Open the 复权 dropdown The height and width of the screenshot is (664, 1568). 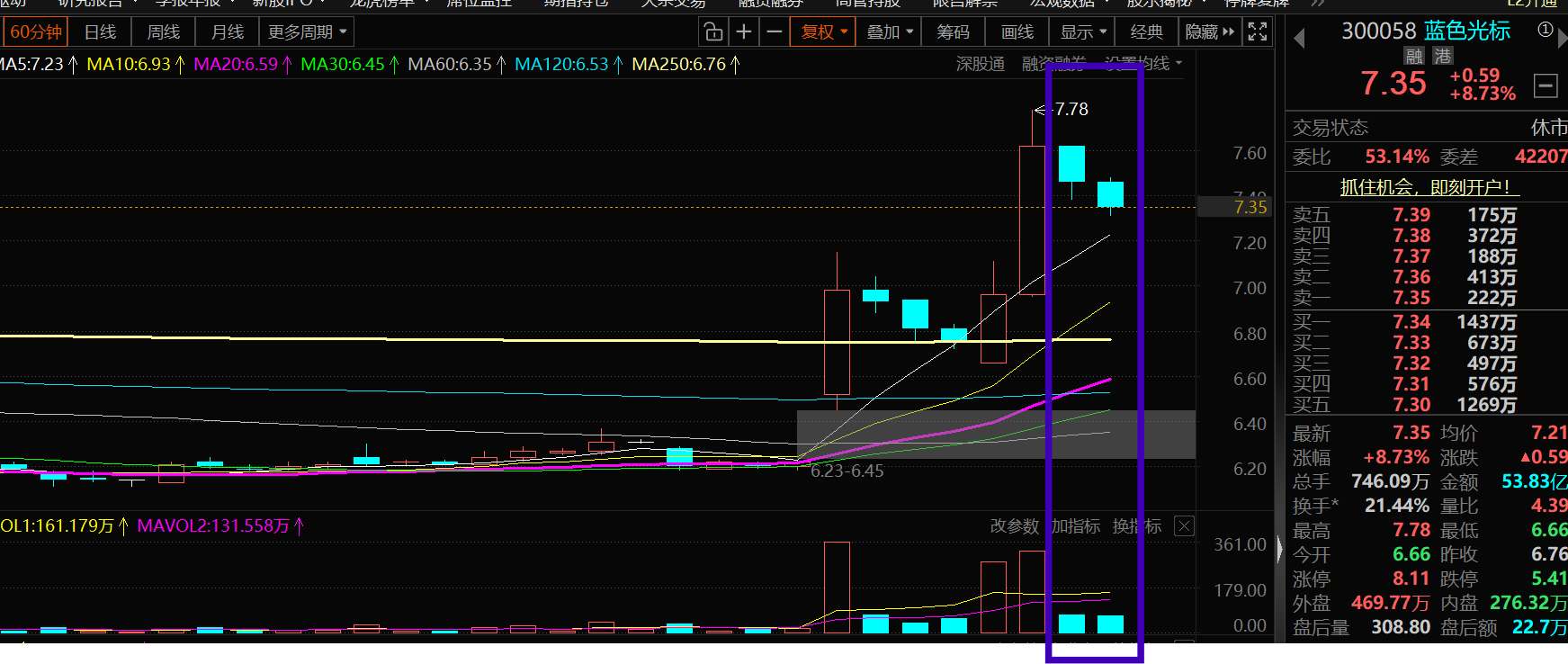(x=824, y=32)
